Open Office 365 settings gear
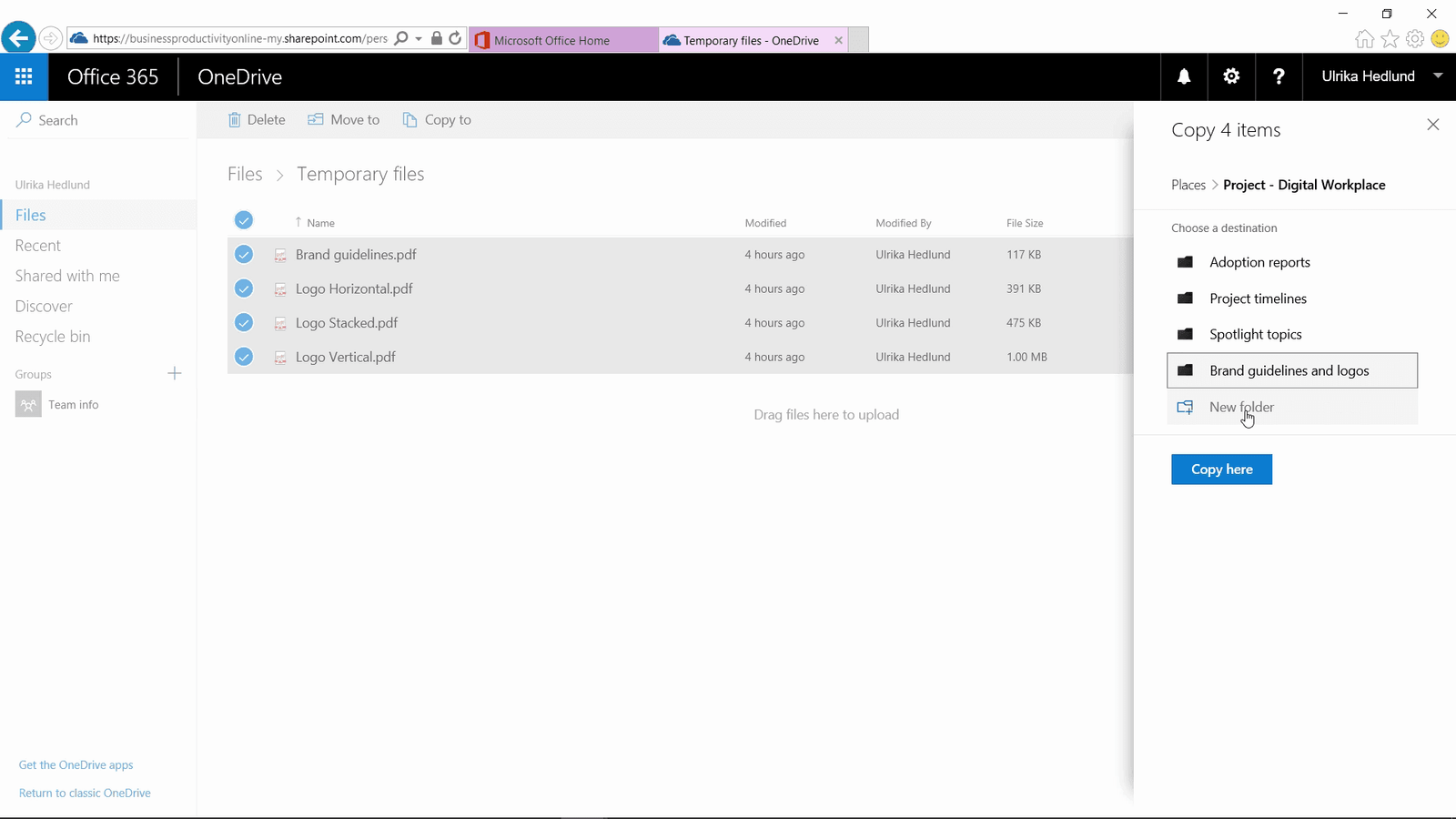Image resolution: width=1456 pixels, height=819 pixels. (x=1231, y=76)
